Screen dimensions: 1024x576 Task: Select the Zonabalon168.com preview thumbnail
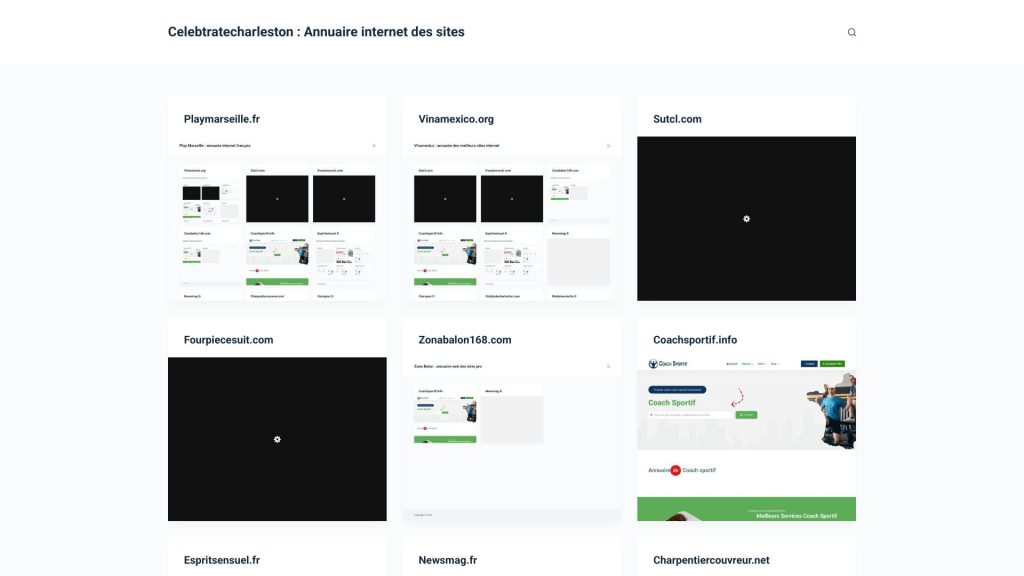(x=511, y=440)
